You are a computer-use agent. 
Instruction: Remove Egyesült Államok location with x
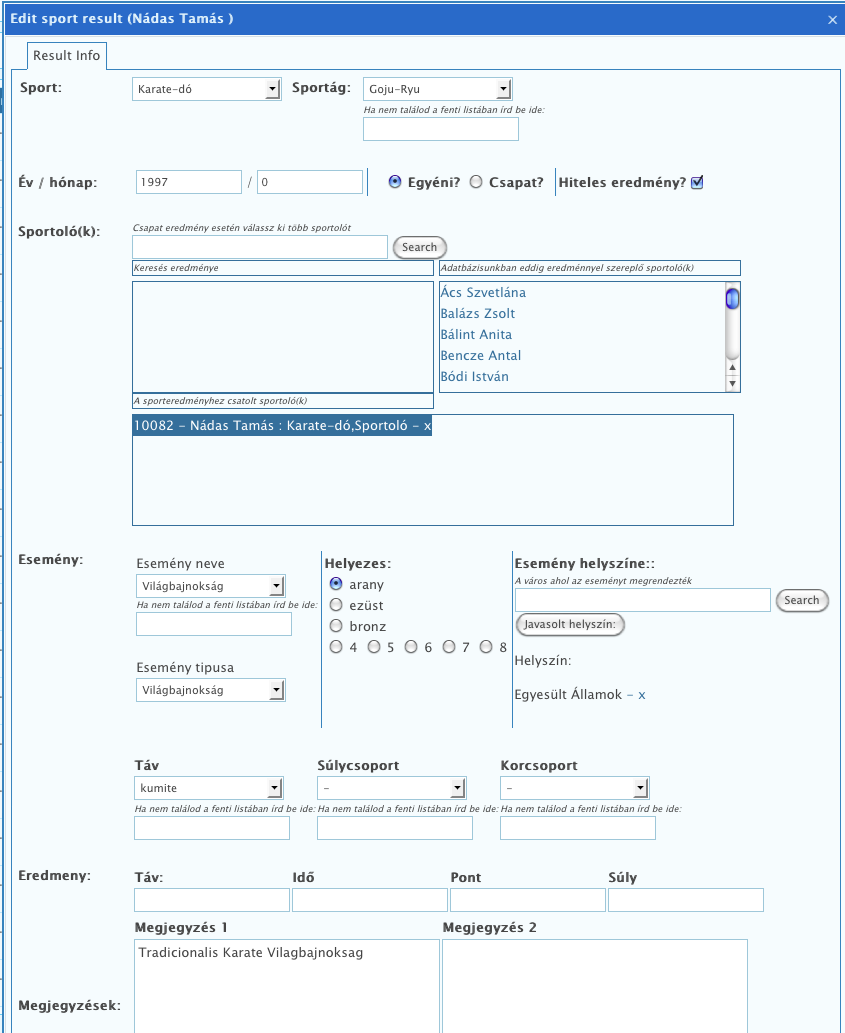[x=641, y=695]
